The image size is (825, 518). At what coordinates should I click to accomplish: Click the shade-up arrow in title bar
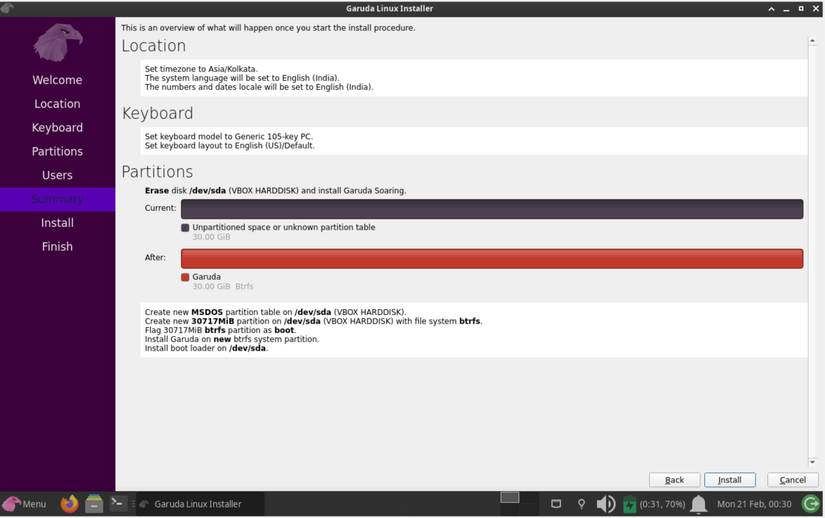771,8
